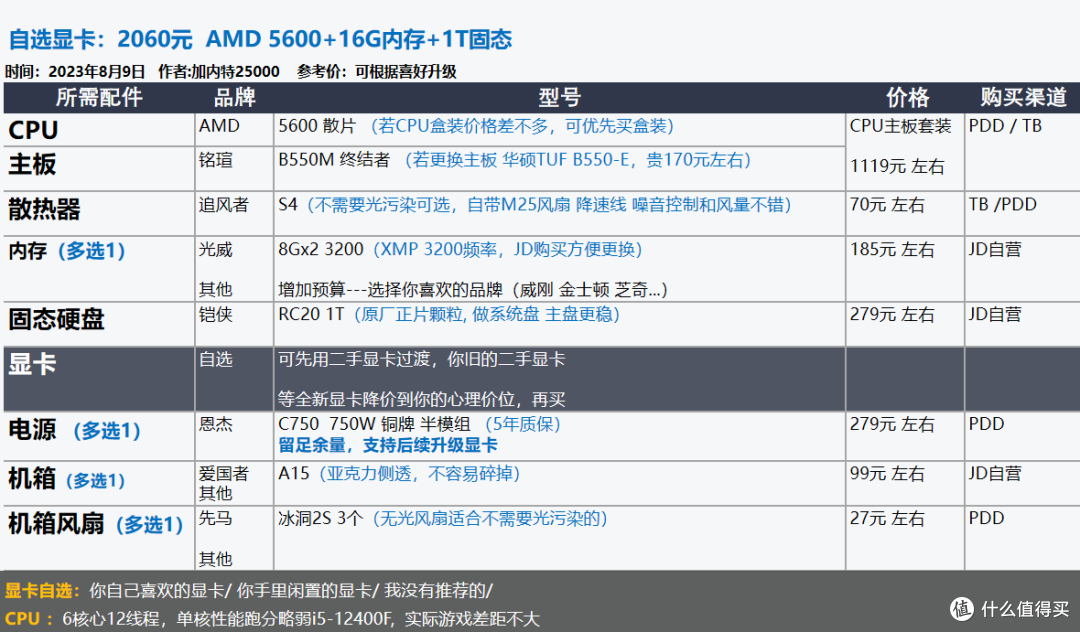Click the title '自选显卡: 2060元 AMD 5600+16G内存+1T固态'
The height and width of the screenshot is (632, 1080).
tap(260, 39)
